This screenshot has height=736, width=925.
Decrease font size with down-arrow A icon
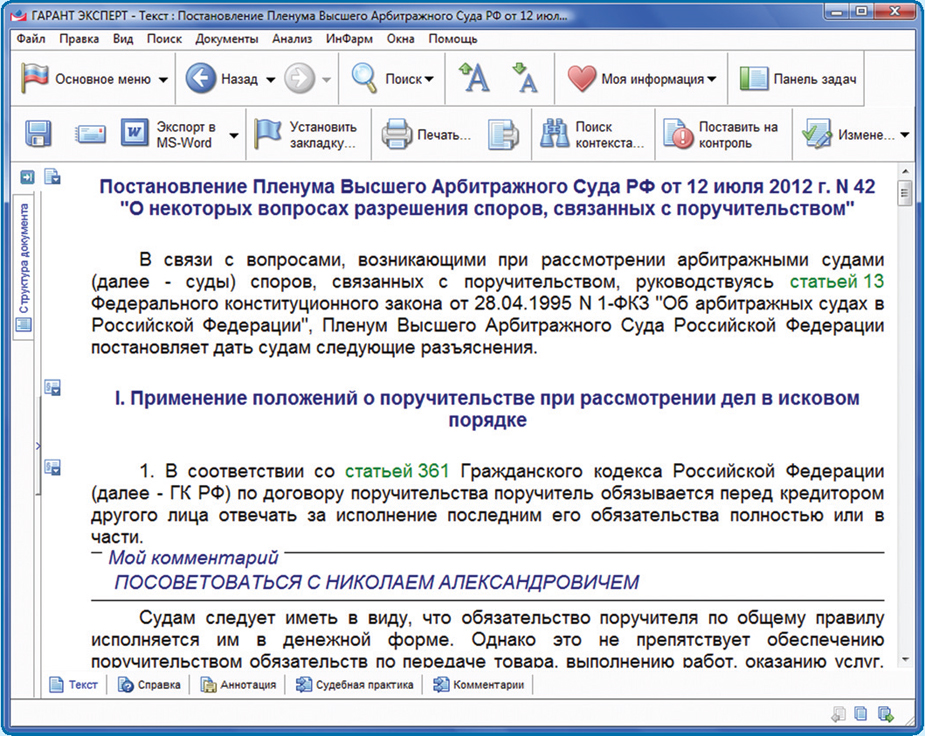(x=524, y=79)
